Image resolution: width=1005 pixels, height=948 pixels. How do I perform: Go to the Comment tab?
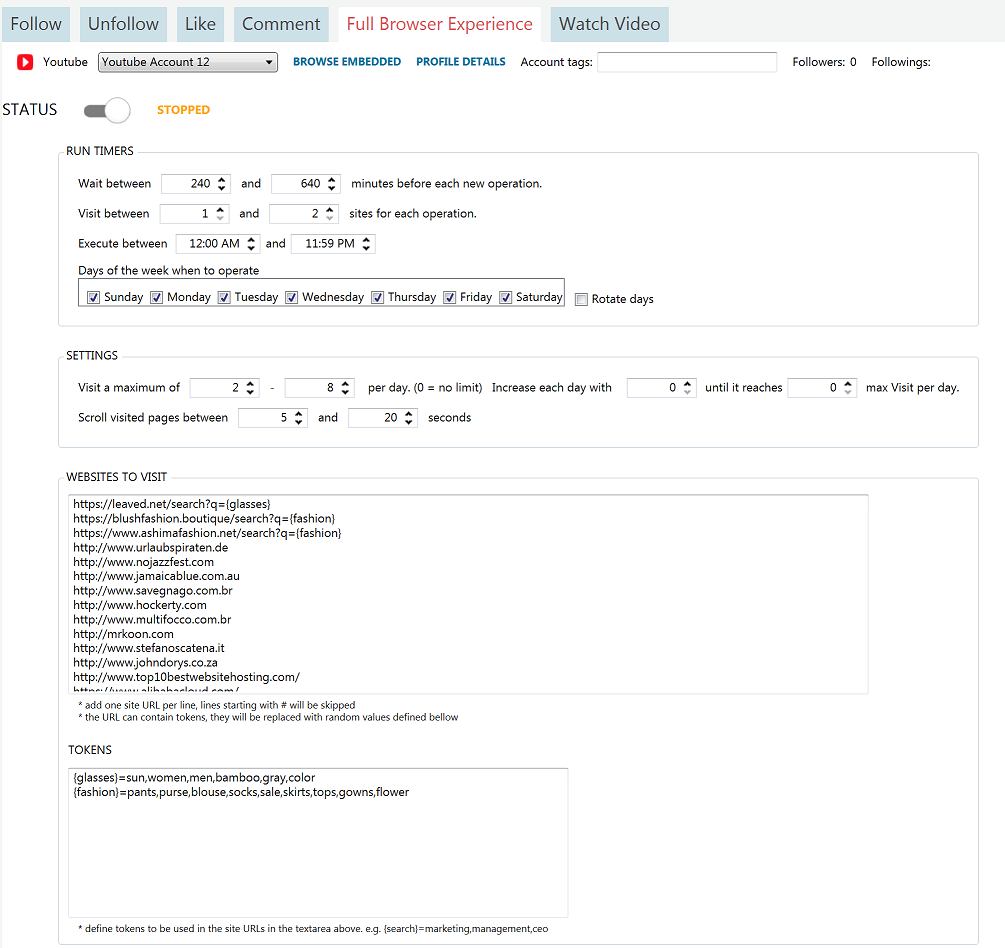pyautogui.click(x=281, y=24)
